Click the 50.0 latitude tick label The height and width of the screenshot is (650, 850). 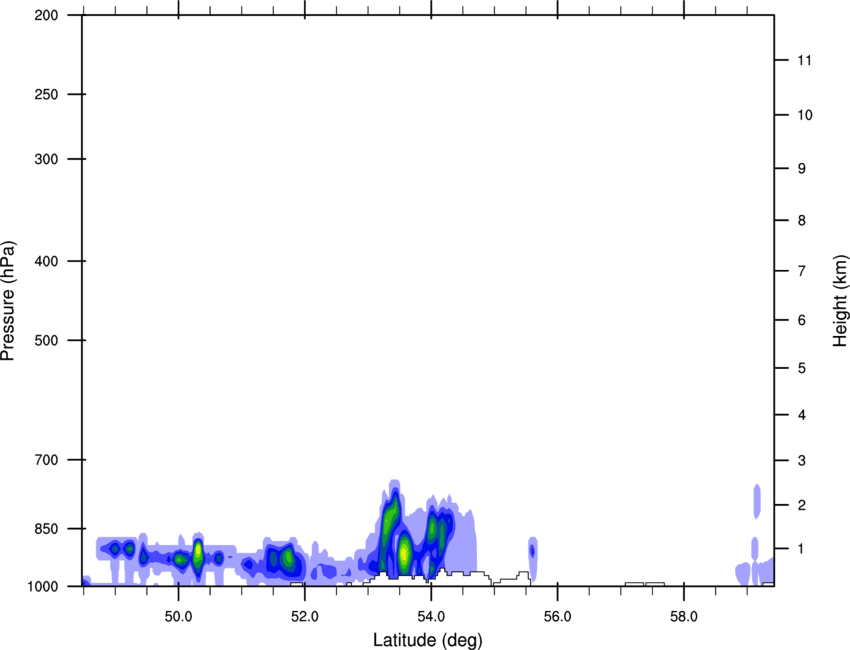[178, 617]
